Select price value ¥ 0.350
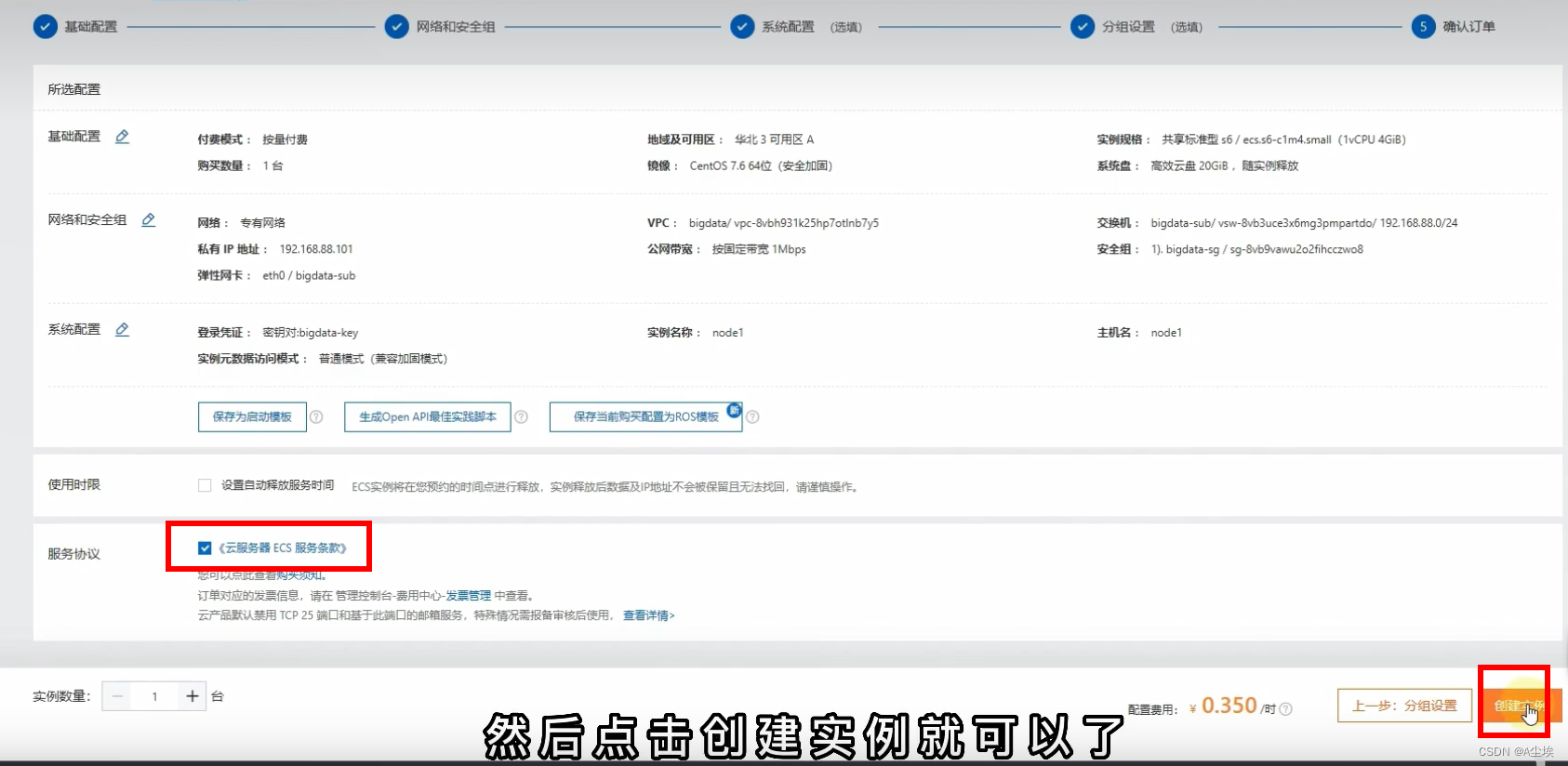Screen dimensions: 1568x766 pyautogui.click(x=1223, y=706)
